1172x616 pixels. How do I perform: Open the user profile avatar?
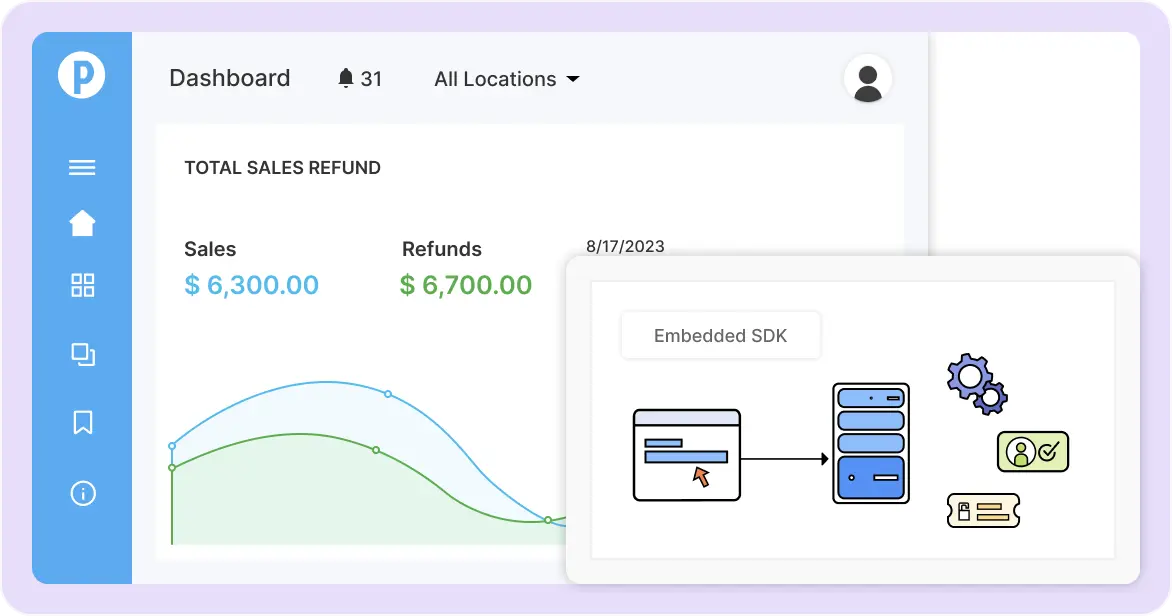[866, 78]
